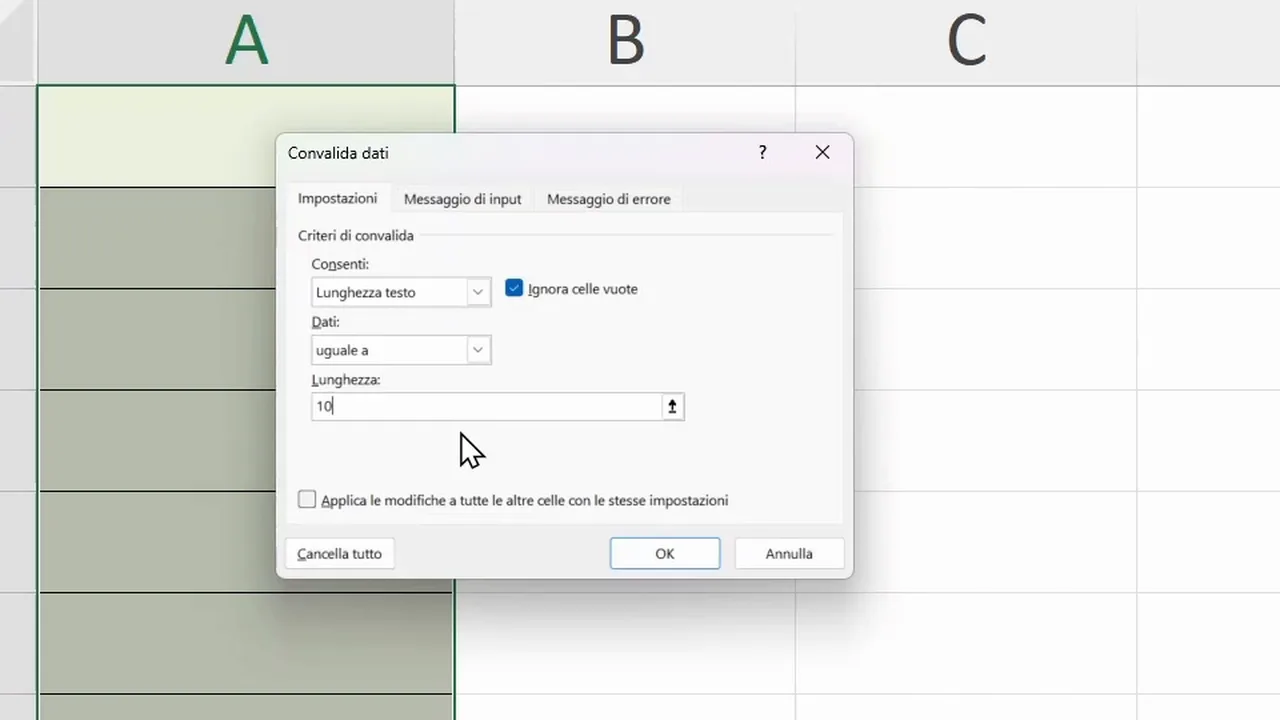Click the OK button

click(x=665, y=553)
